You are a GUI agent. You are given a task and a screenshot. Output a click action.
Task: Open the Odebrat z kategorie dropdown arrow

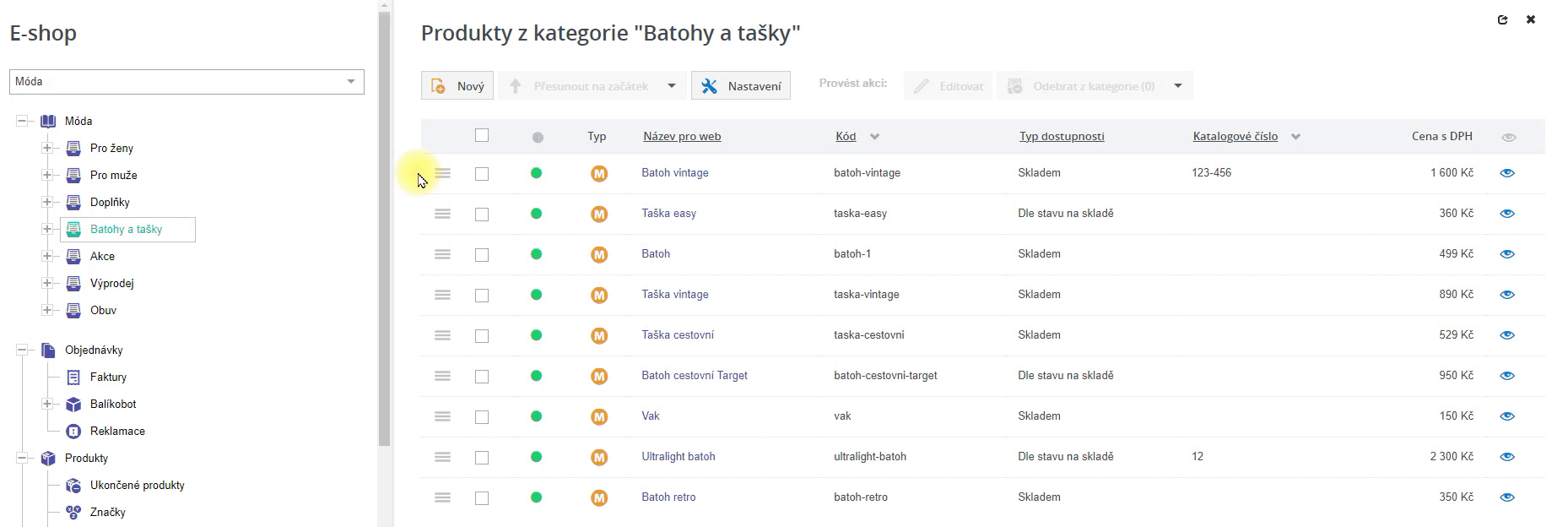[x=1178, y=86]
